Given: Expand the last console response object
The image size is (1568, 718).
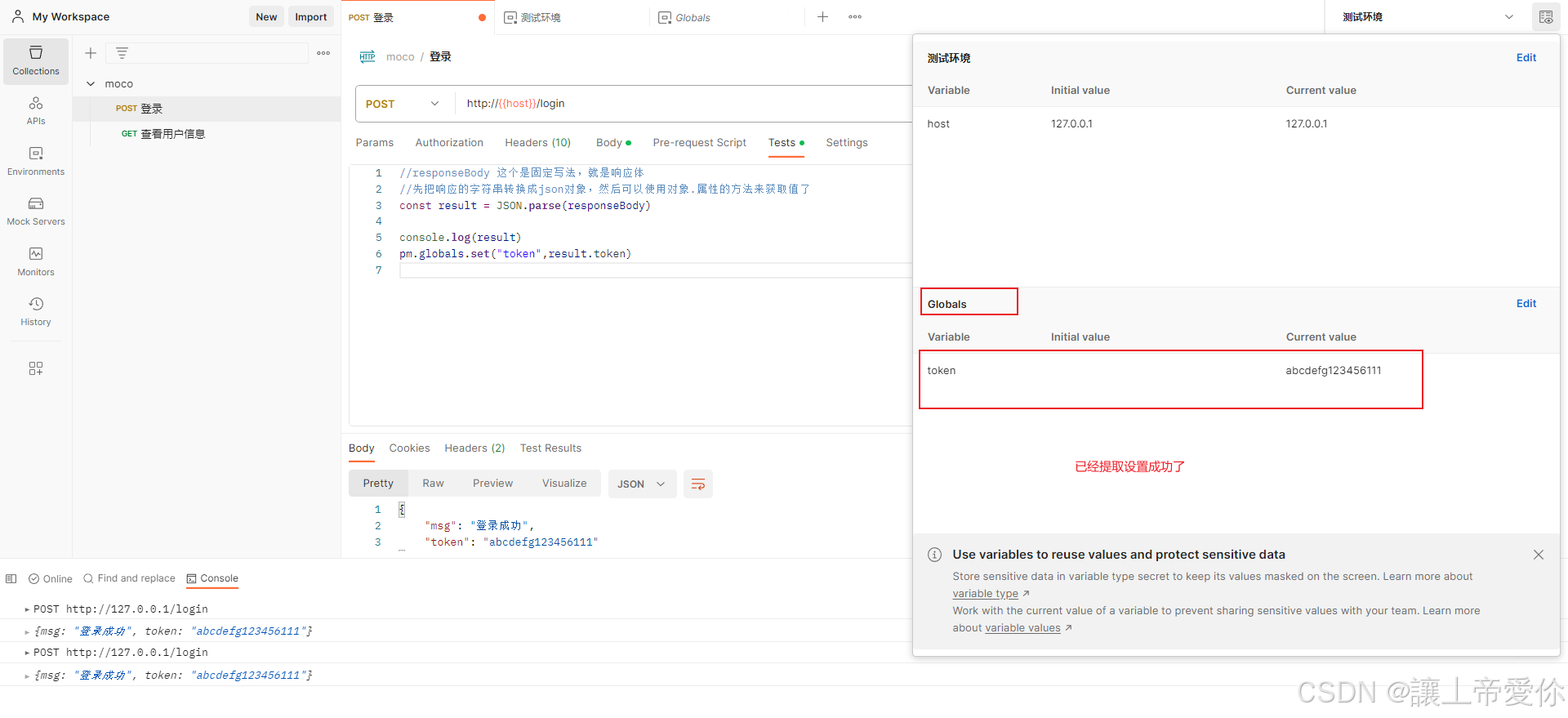Looking at the screenshot, I should [27, 676].
